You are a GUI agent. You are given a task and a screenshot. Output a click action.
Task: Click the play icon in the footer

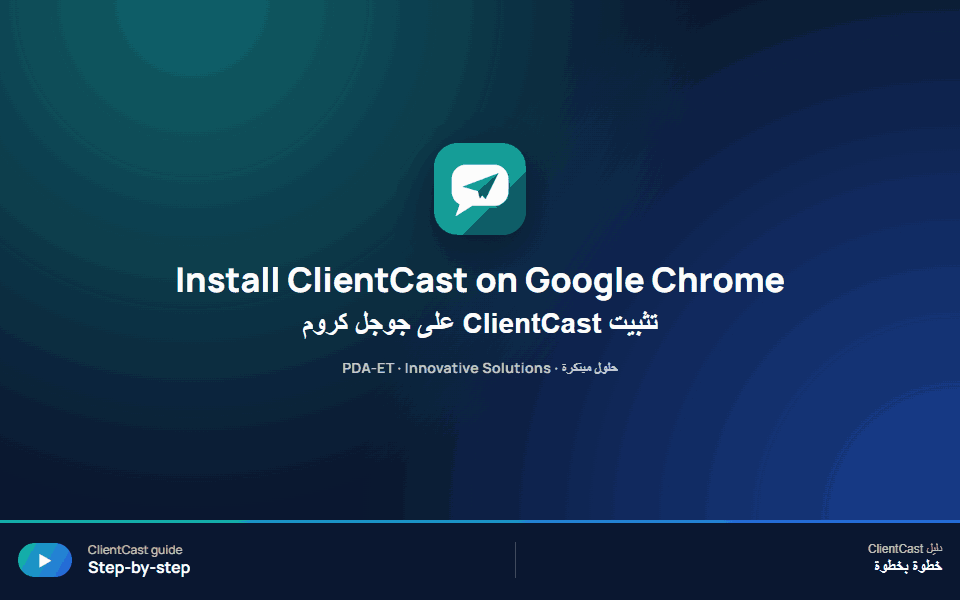[45, 560]
